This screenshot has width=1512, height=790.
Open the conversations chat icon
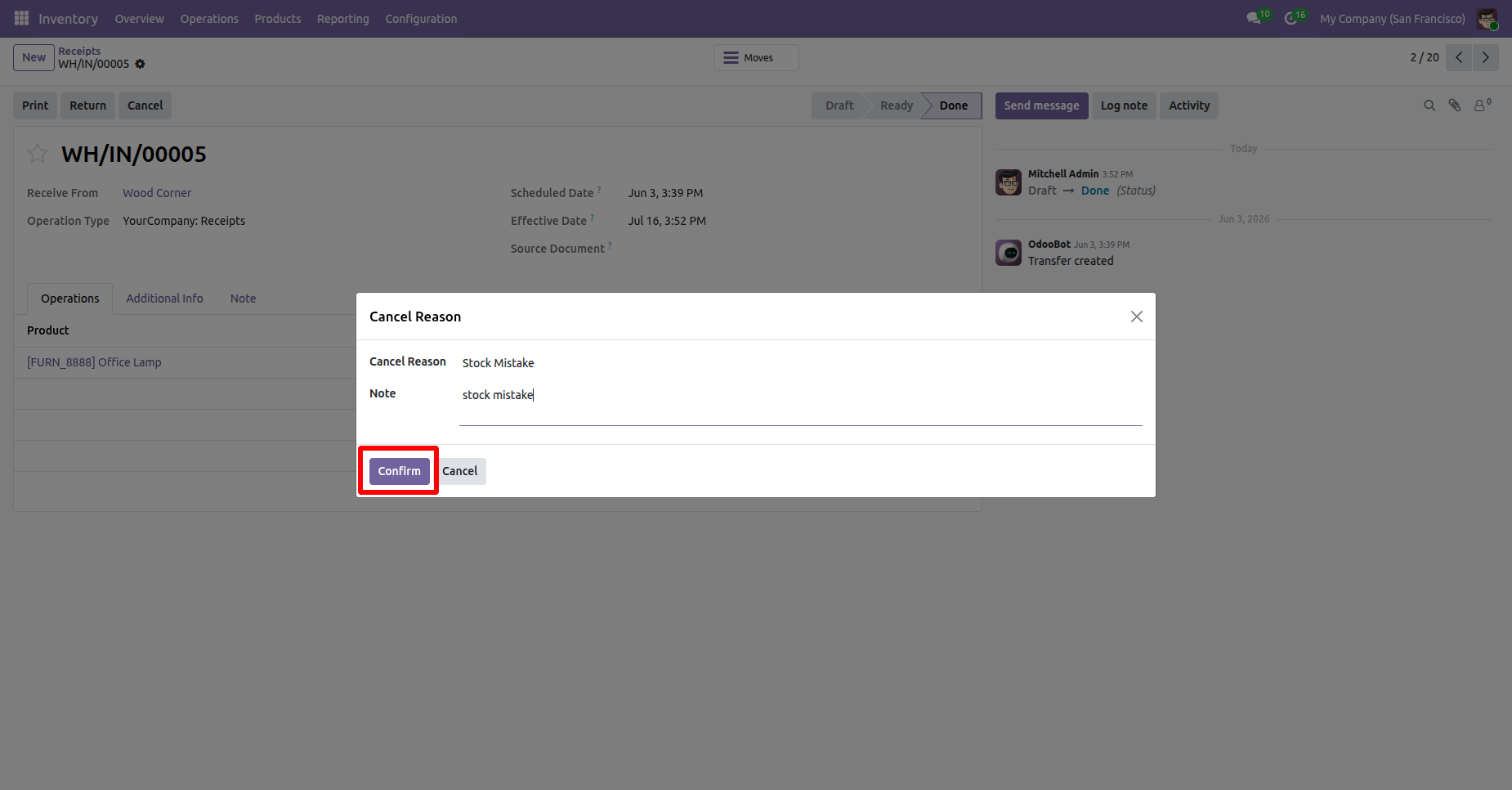click(x=1254, y=18)
